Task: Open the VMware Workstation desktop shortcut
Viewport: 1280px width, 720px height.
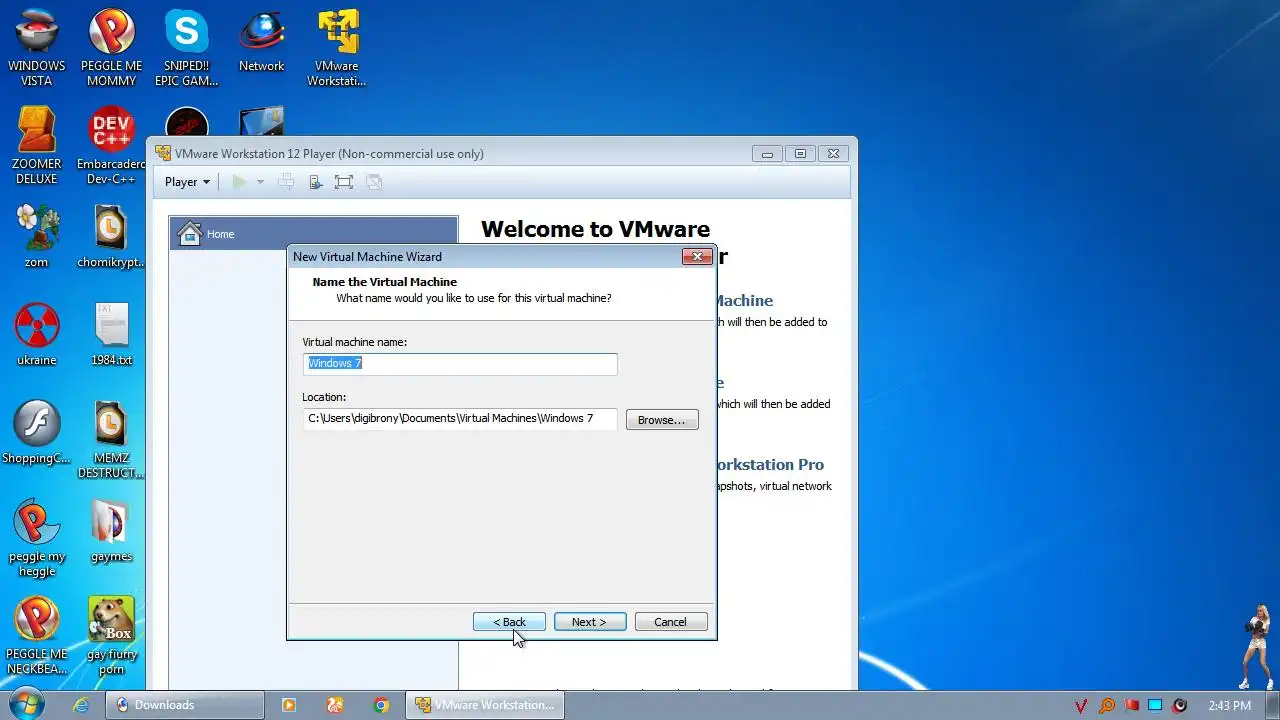Action: pos(337,48)
